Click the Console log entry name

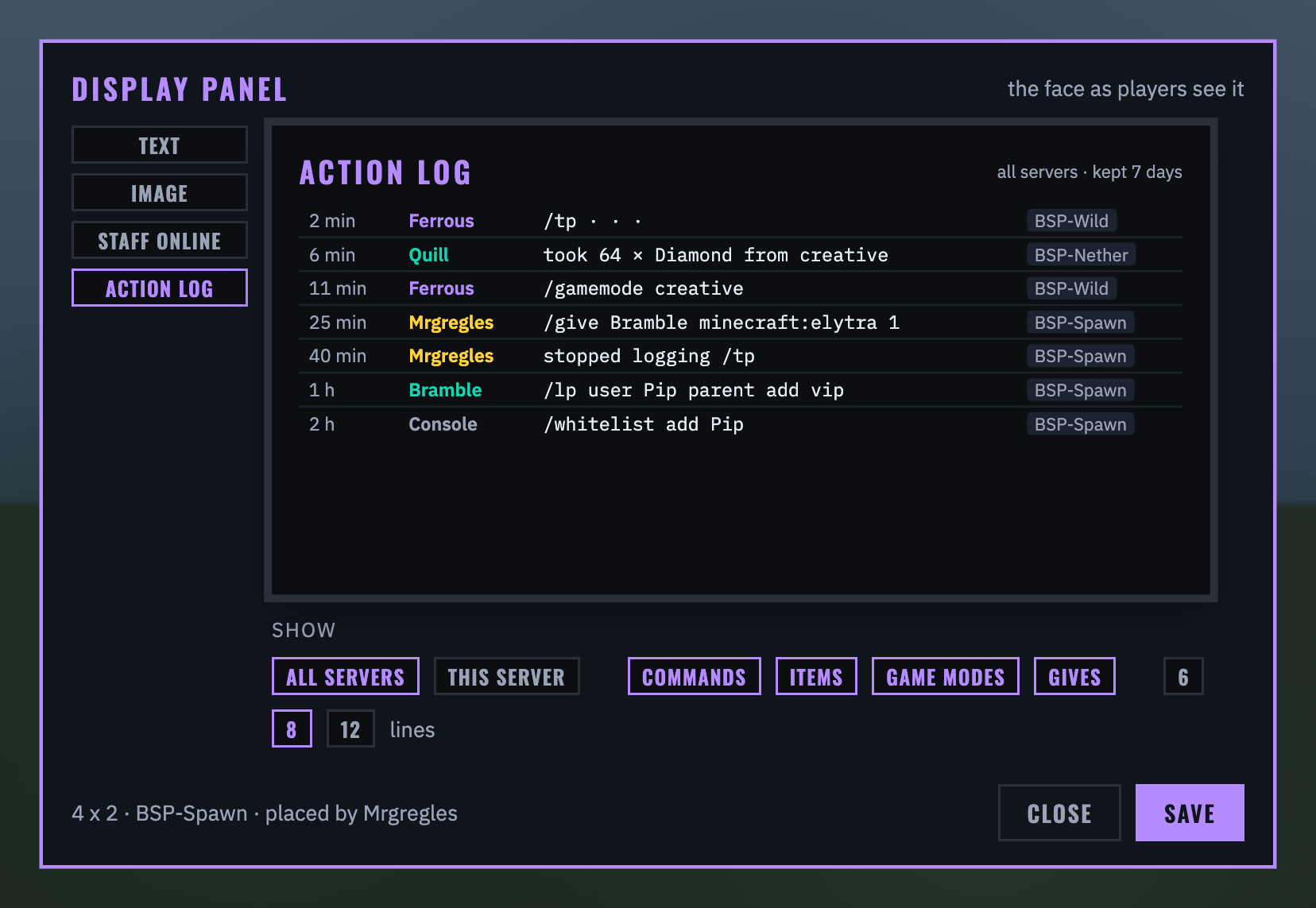(x=443, y=424)
